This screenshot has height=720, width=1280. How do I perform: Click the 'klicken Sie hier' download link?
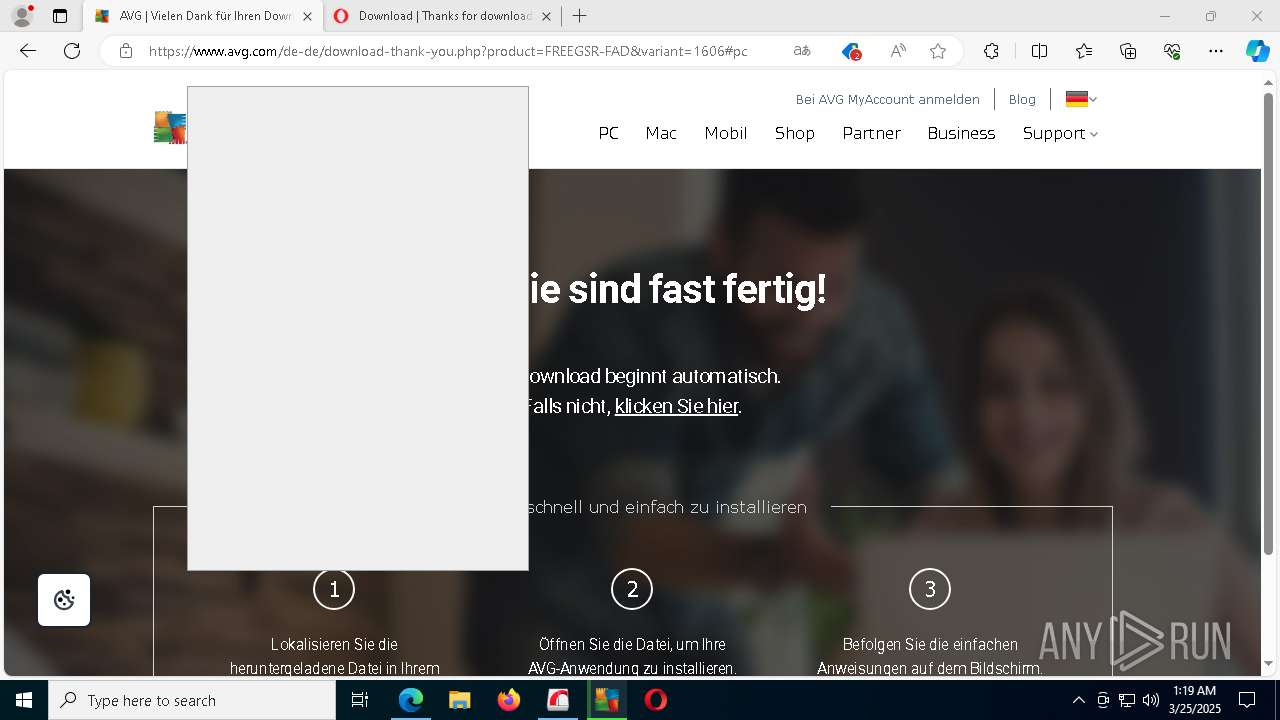(676, 406)
